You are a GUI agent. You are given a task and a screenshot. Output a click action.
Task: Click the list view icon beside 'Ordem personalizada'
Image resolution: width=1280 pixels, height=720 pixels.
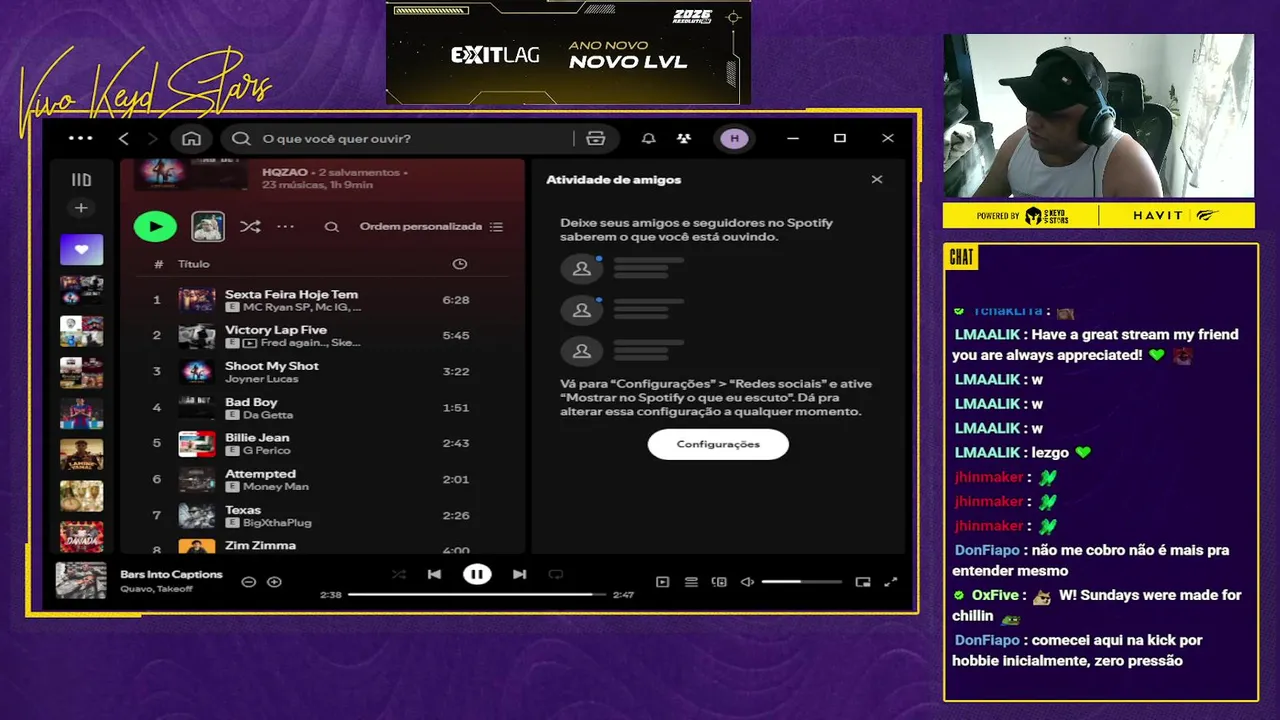[497, 227]
